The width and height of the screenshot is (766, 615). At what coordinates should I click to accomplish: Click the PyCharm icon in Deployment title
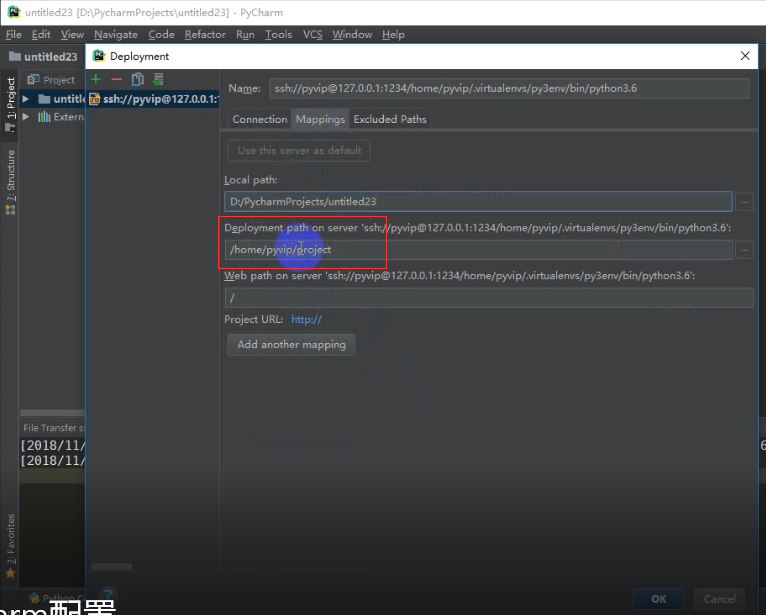tap(99, 56)
